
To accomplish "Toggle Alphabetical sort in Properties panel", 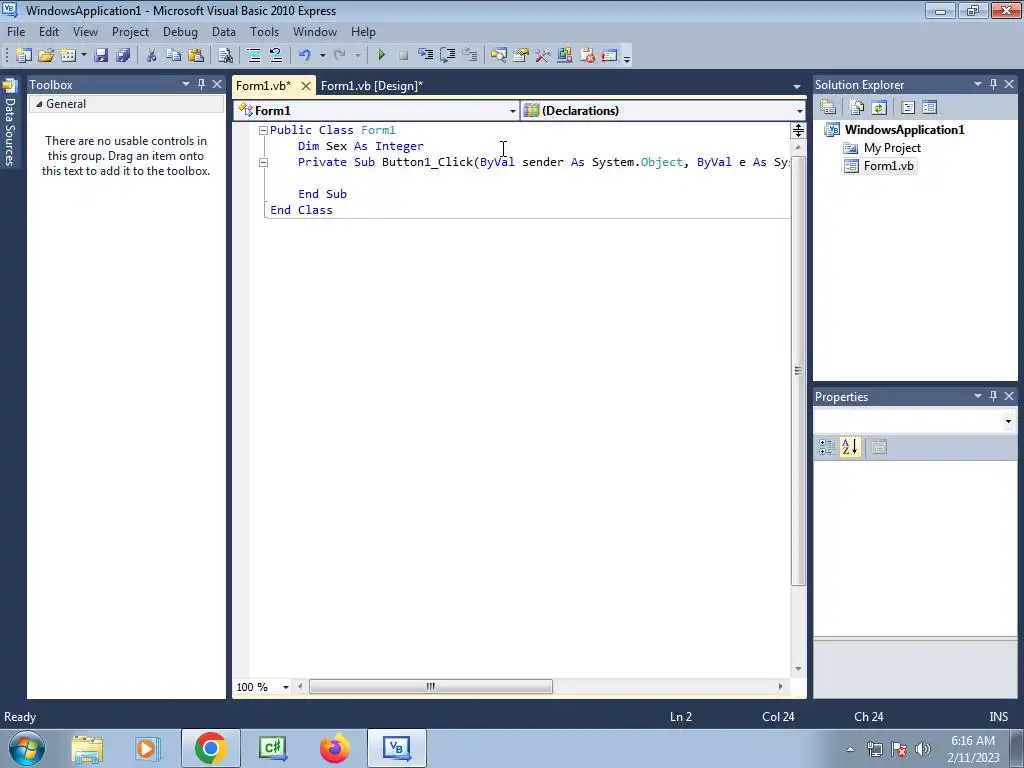I will click(x=850, y=447).
